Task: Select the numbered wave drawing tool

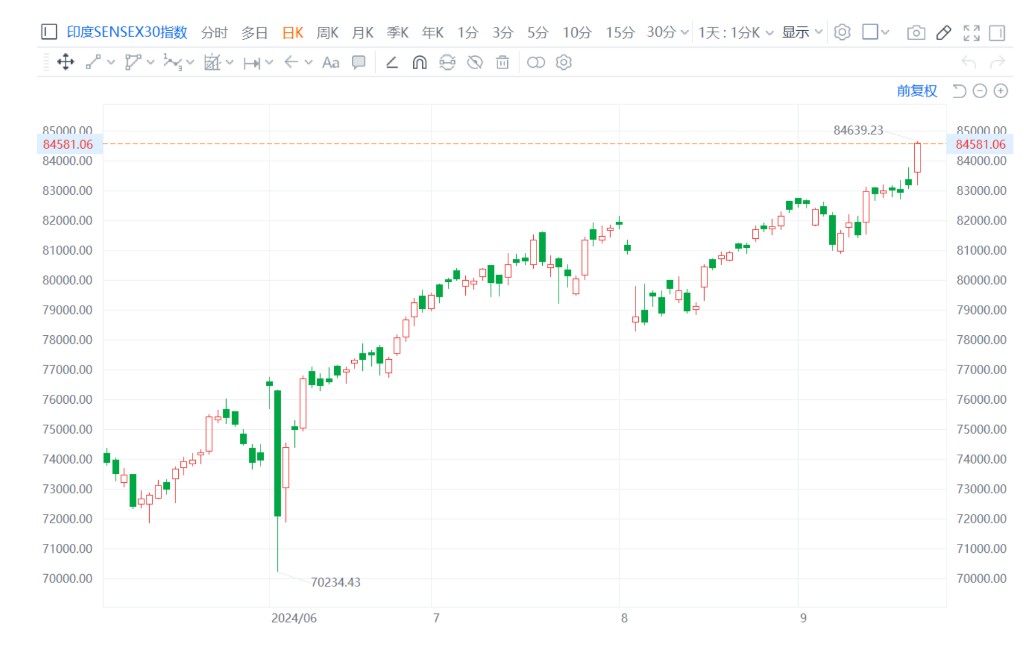Action: (172, 62)
